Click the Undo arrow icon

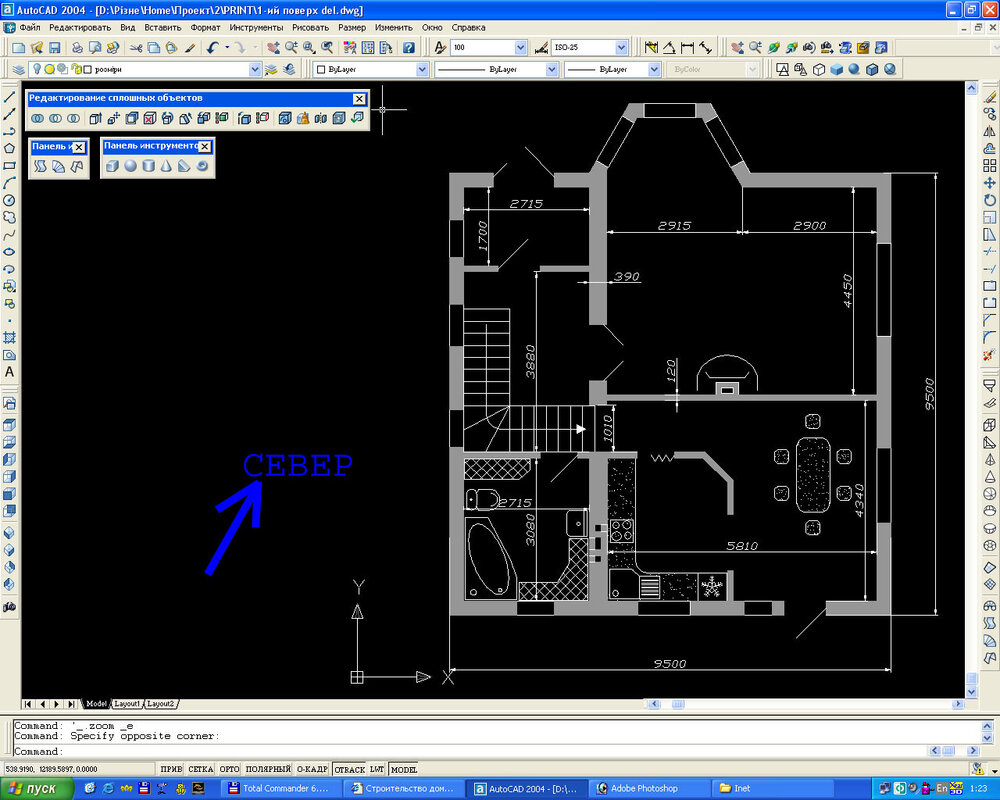click(x=213, y=48)
